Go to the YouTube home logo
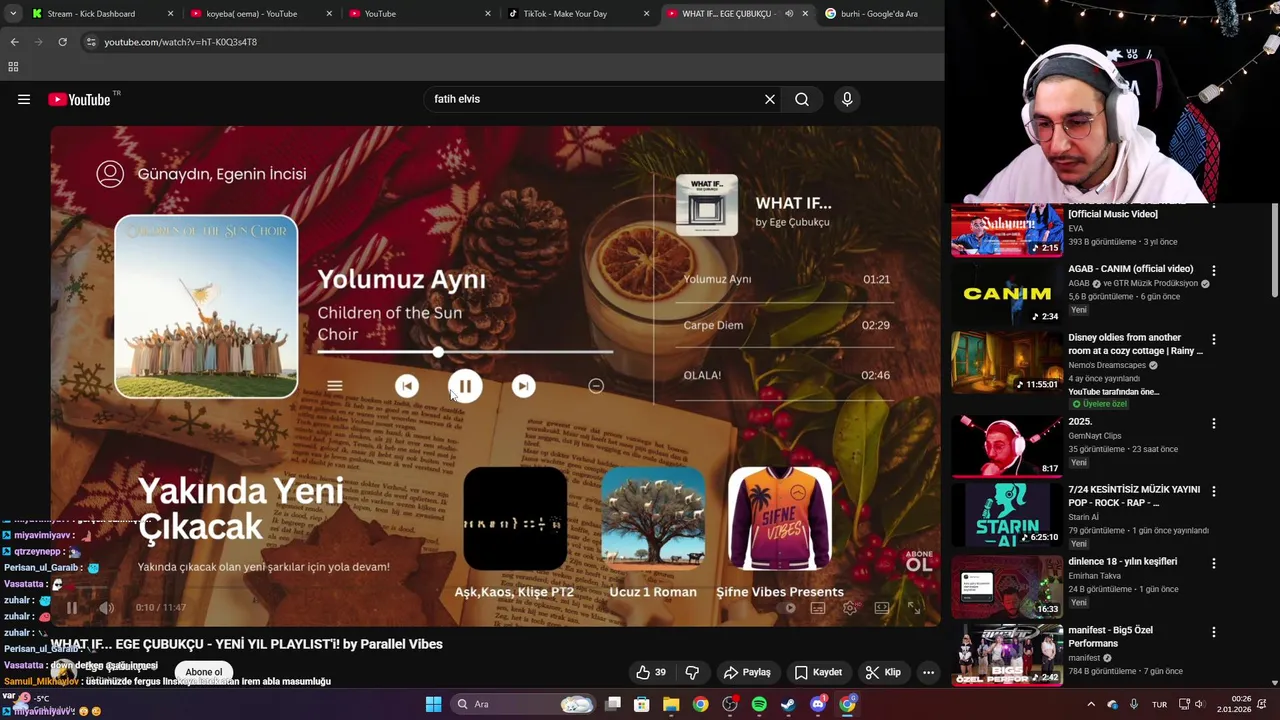Image resolution: width=1280 pixels, height=720 pixels. pyautogui.click(x=79, y=99)
